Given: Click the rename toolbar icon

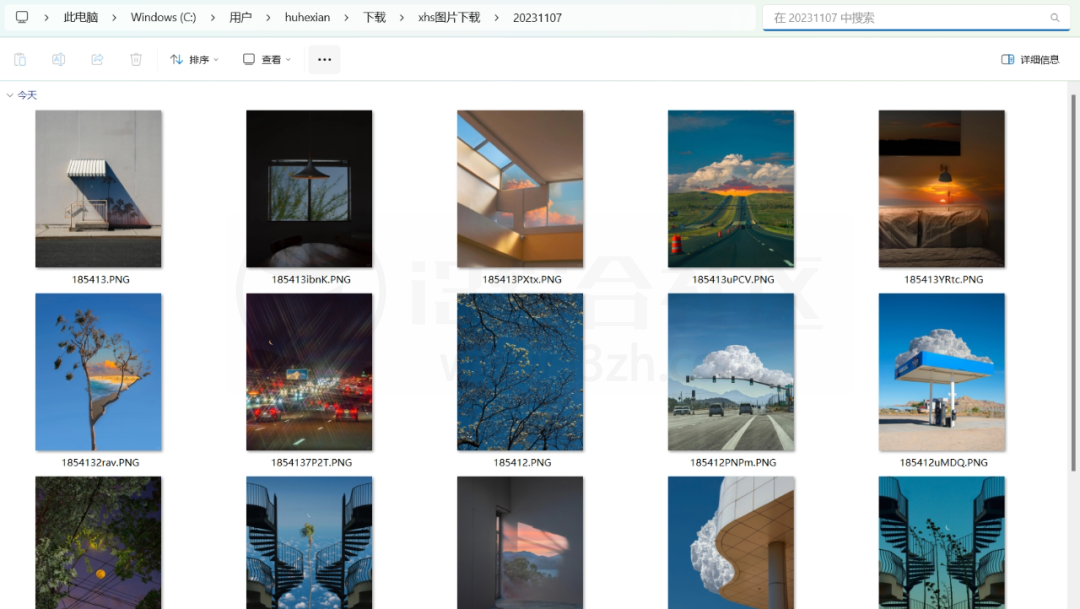Looking at the screenshot, I should 59,59.
